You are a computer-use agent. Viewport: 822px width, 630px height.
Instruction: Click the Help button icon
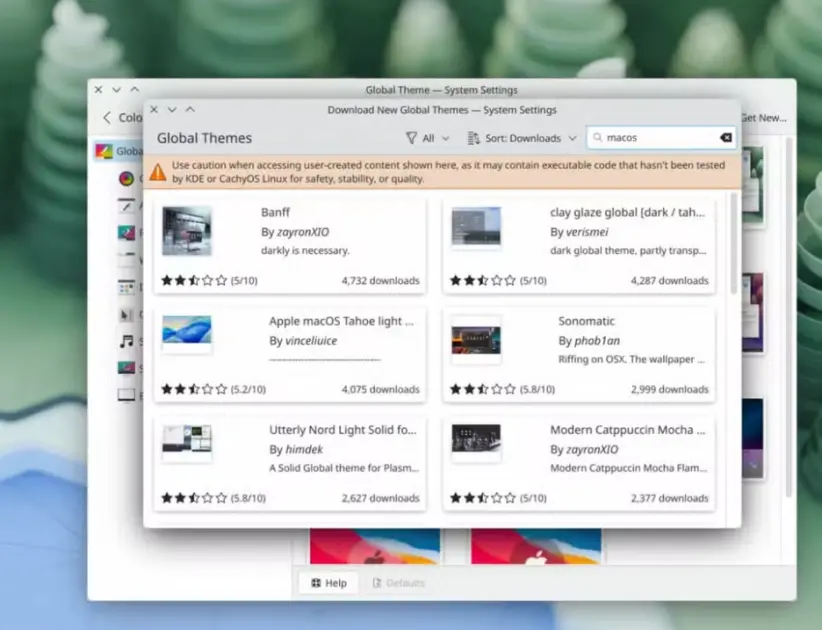tap(316, 583)
